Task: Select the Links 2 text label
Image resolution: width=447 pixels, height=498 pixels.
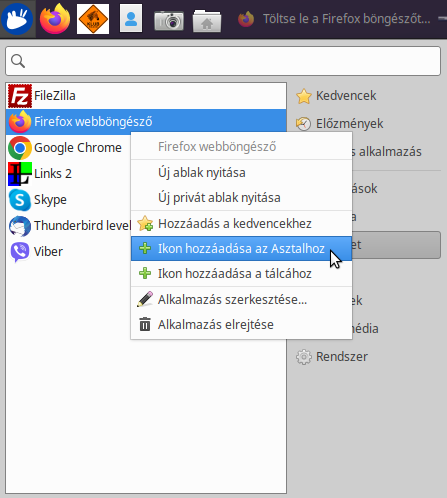Action: 53,174
